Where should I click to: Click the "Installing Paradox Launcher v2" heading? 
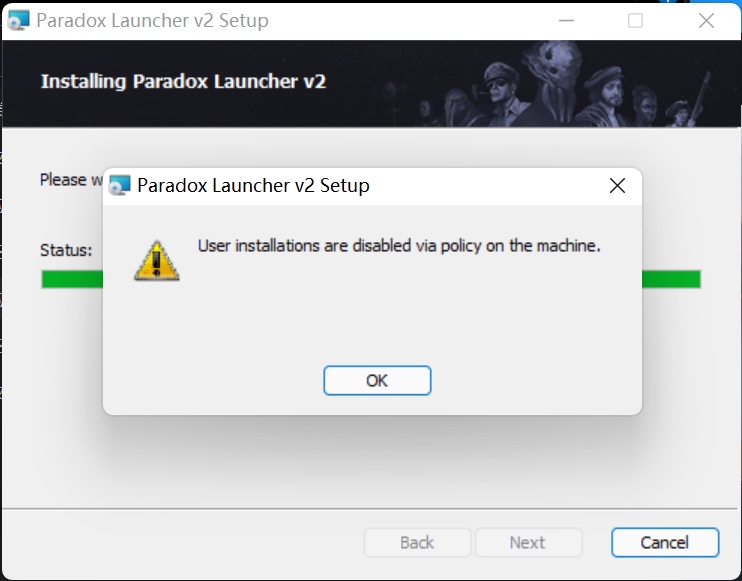click(184, 81)
